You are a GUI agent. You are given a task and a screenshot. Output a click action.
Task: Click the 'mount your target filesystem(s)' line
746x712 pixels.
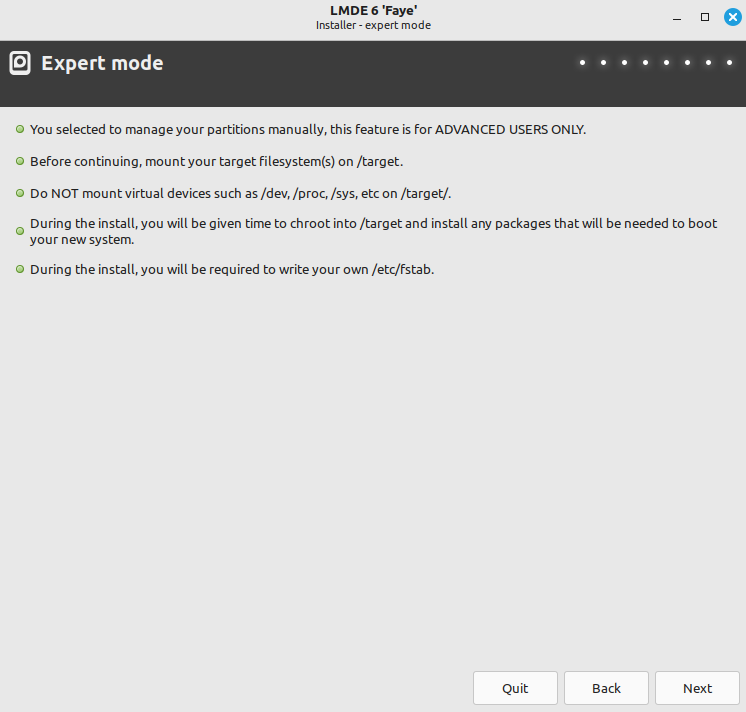pyautogui.click(x=216, y=162)
